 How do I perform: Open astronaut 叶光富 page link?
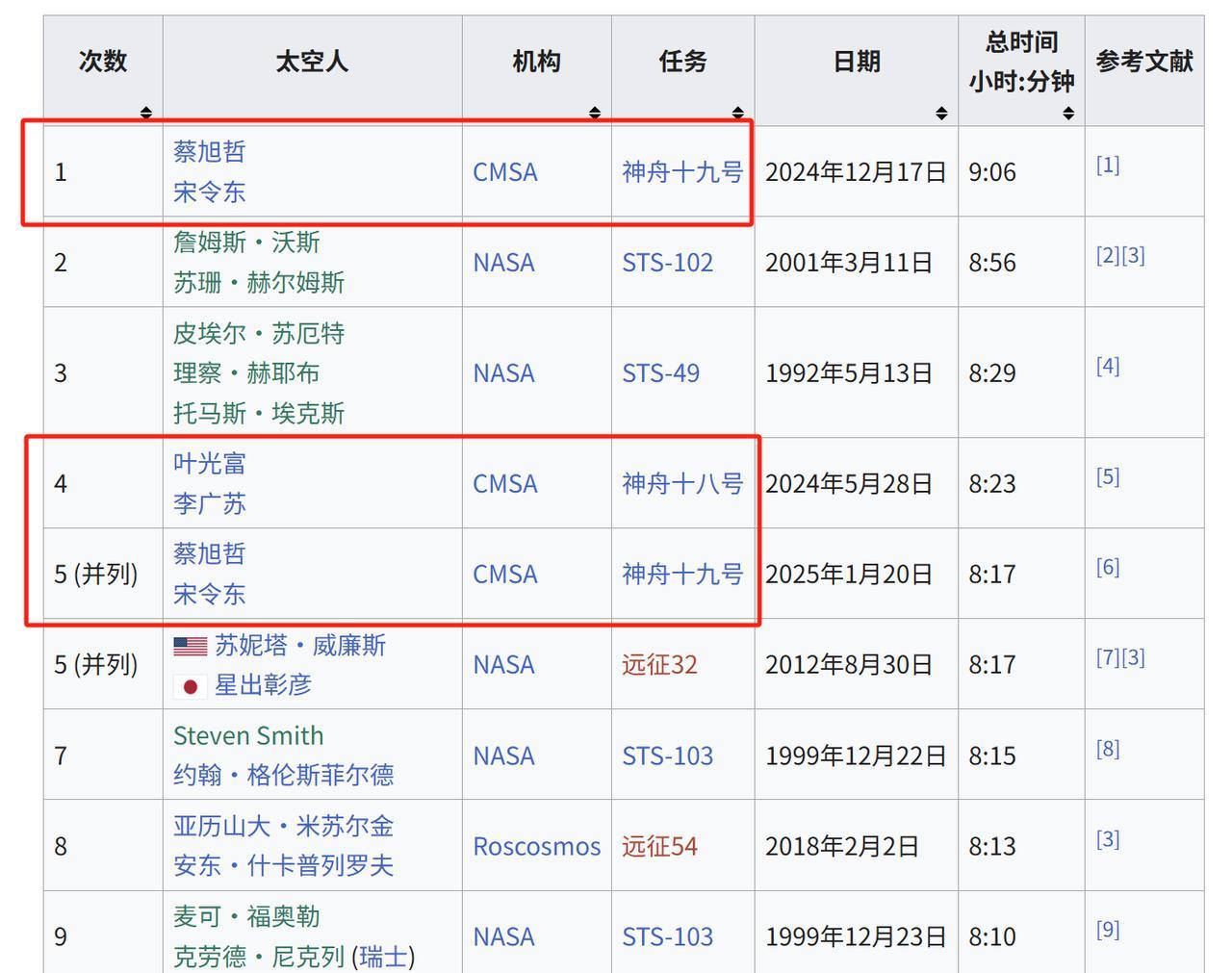pyautogui.click(x=210, y=464)
